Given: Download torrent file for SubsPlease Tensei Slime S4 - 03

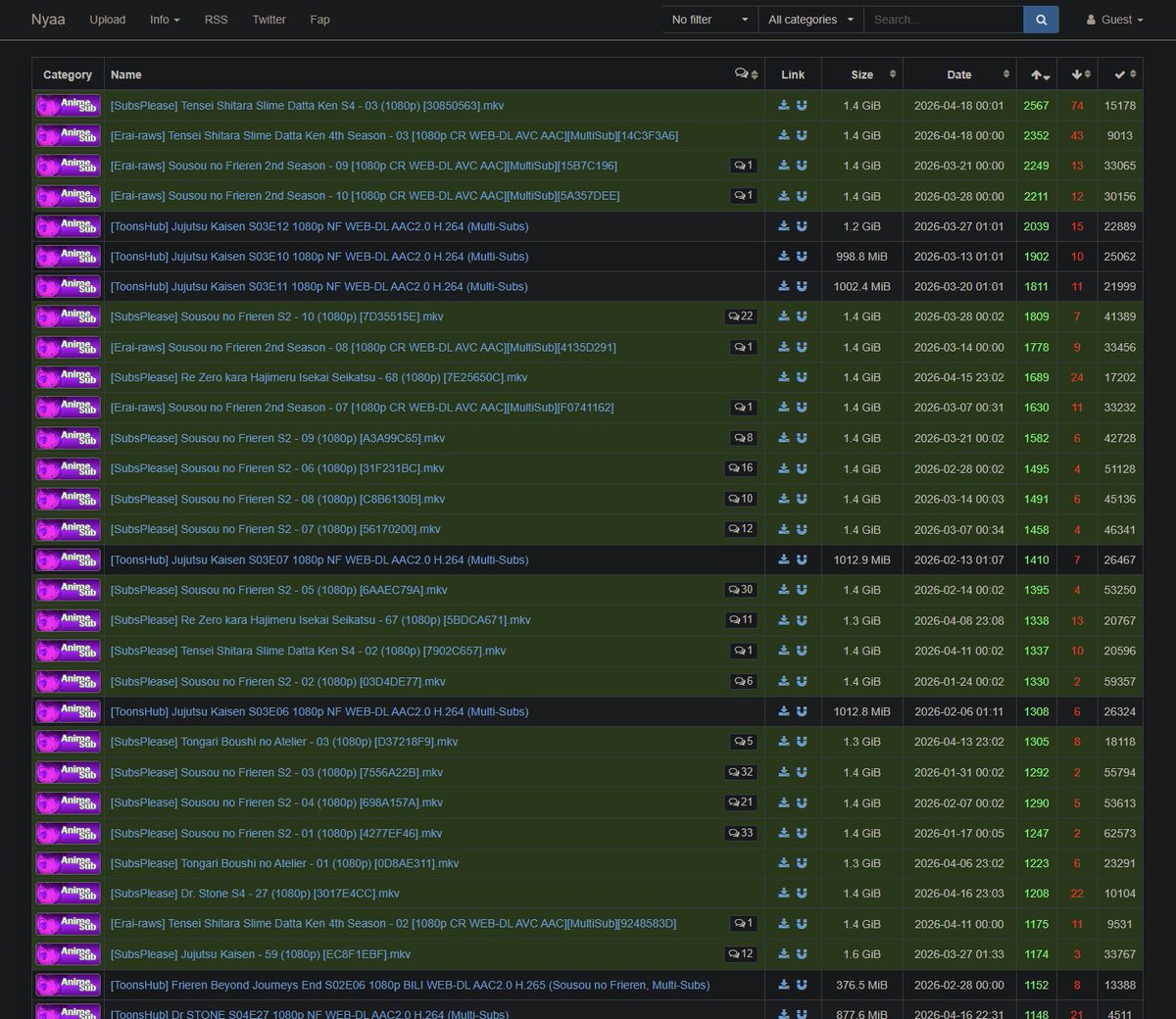Looking at the screenshot, I should pos(784,106).
